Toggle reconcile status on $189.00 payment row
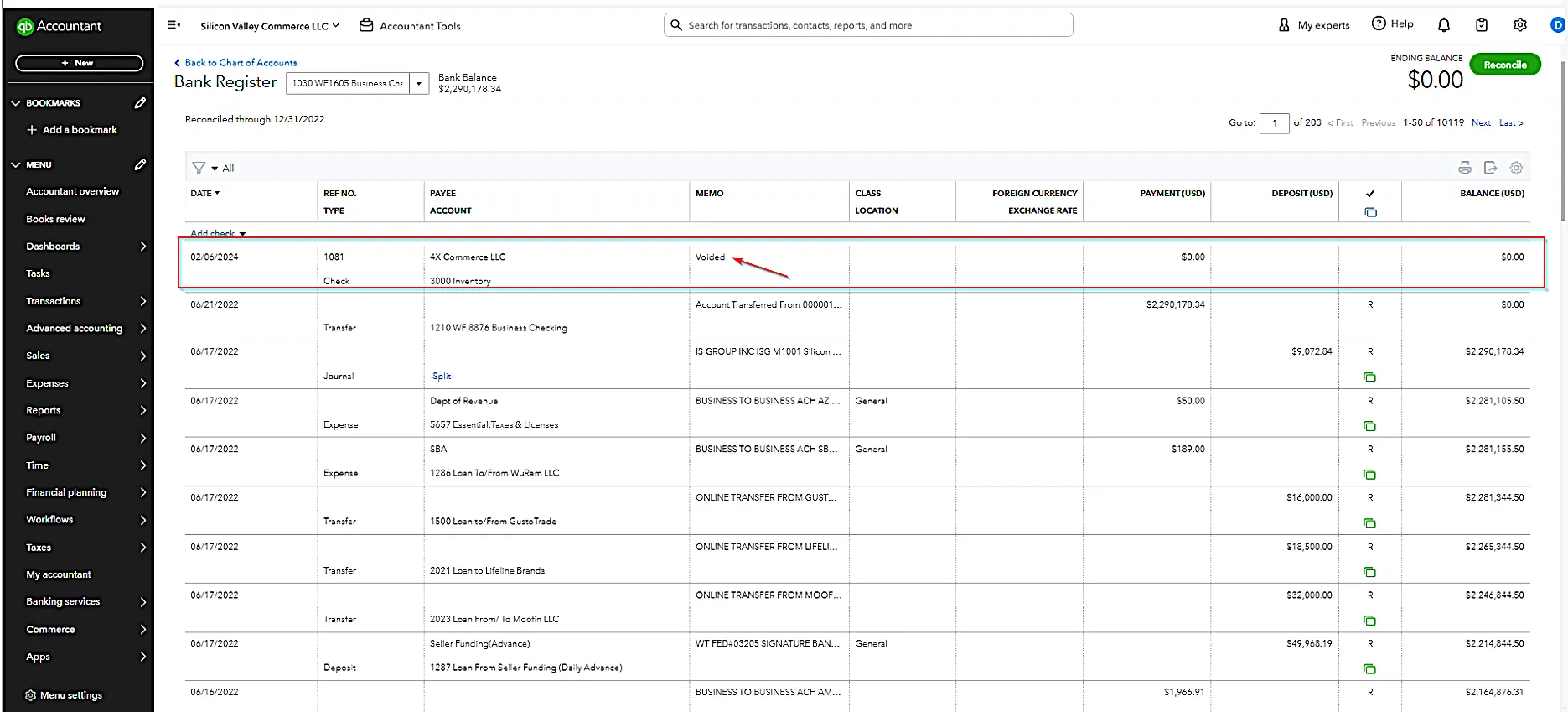This screenshot has height=712, width=1568. pyautogui.click(x=1370, y=449)
